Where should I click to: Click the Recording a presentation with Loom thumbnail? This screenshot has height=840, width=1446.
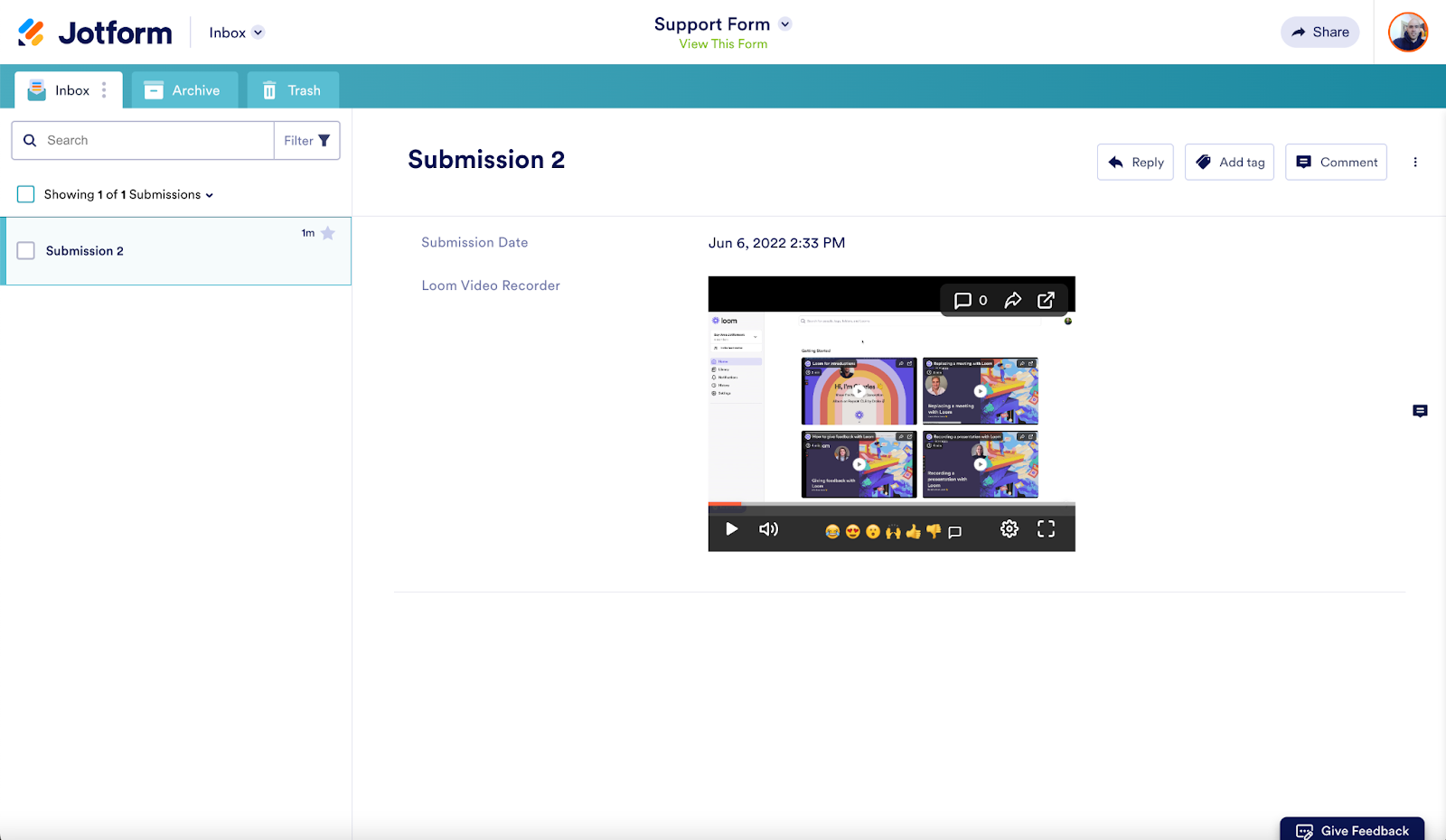(x=981, y=464)
